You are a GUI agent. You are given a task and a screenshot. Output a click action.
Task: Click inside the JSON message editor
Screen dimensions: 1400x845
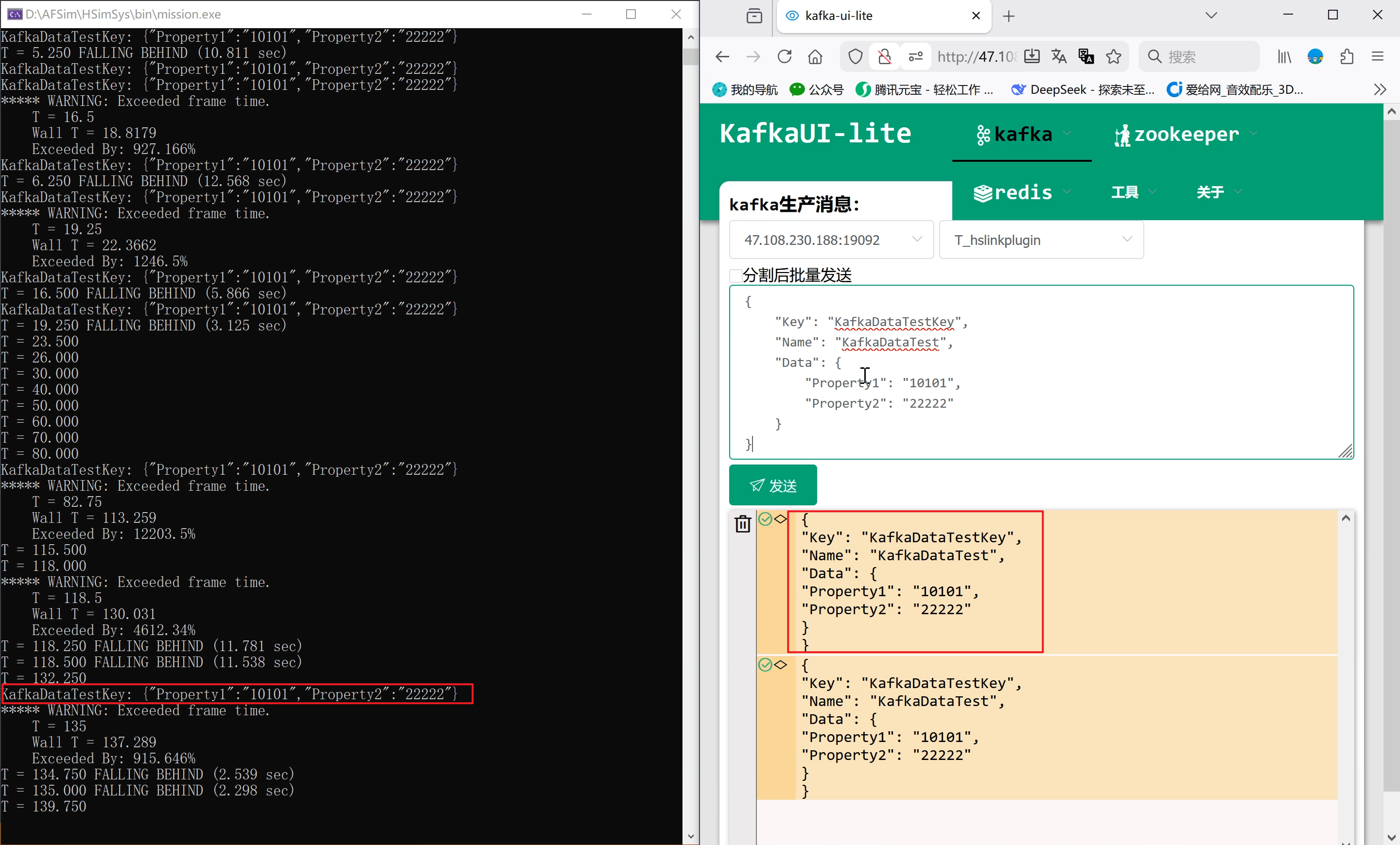[1040, 372]
